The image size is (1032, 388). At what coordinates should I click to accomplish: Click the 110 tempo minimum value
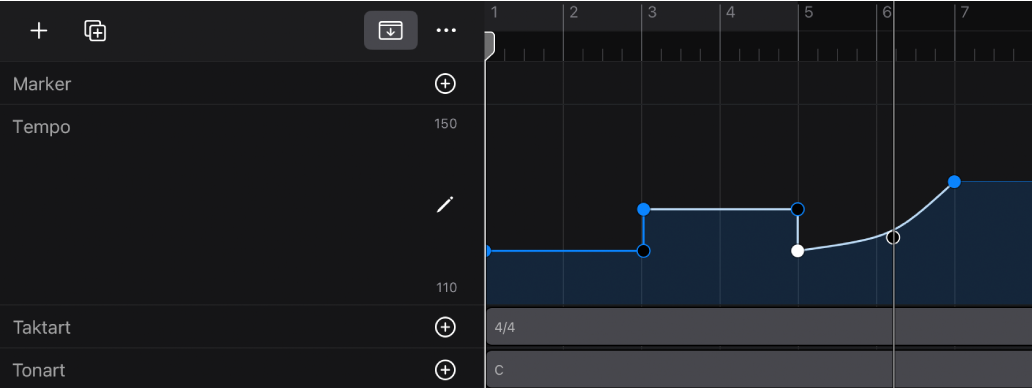click(446, 287)
